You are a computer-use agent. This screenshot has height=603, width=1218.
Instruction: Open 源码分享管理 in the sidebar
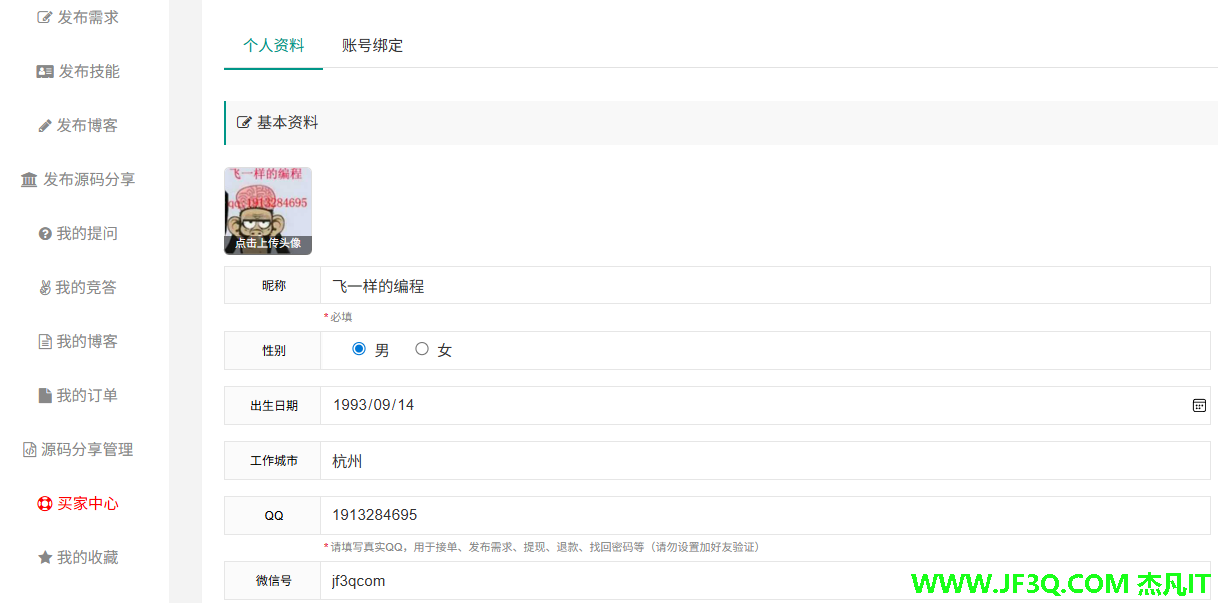86,450
